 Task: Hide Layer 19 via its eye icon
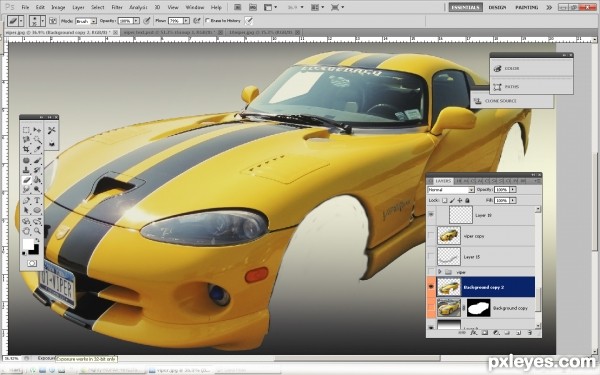pos(431,215)
